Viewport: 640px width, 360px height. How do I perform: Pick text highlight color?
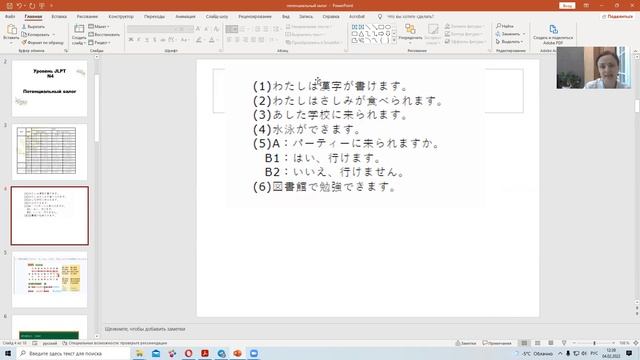tap(199, 40)
